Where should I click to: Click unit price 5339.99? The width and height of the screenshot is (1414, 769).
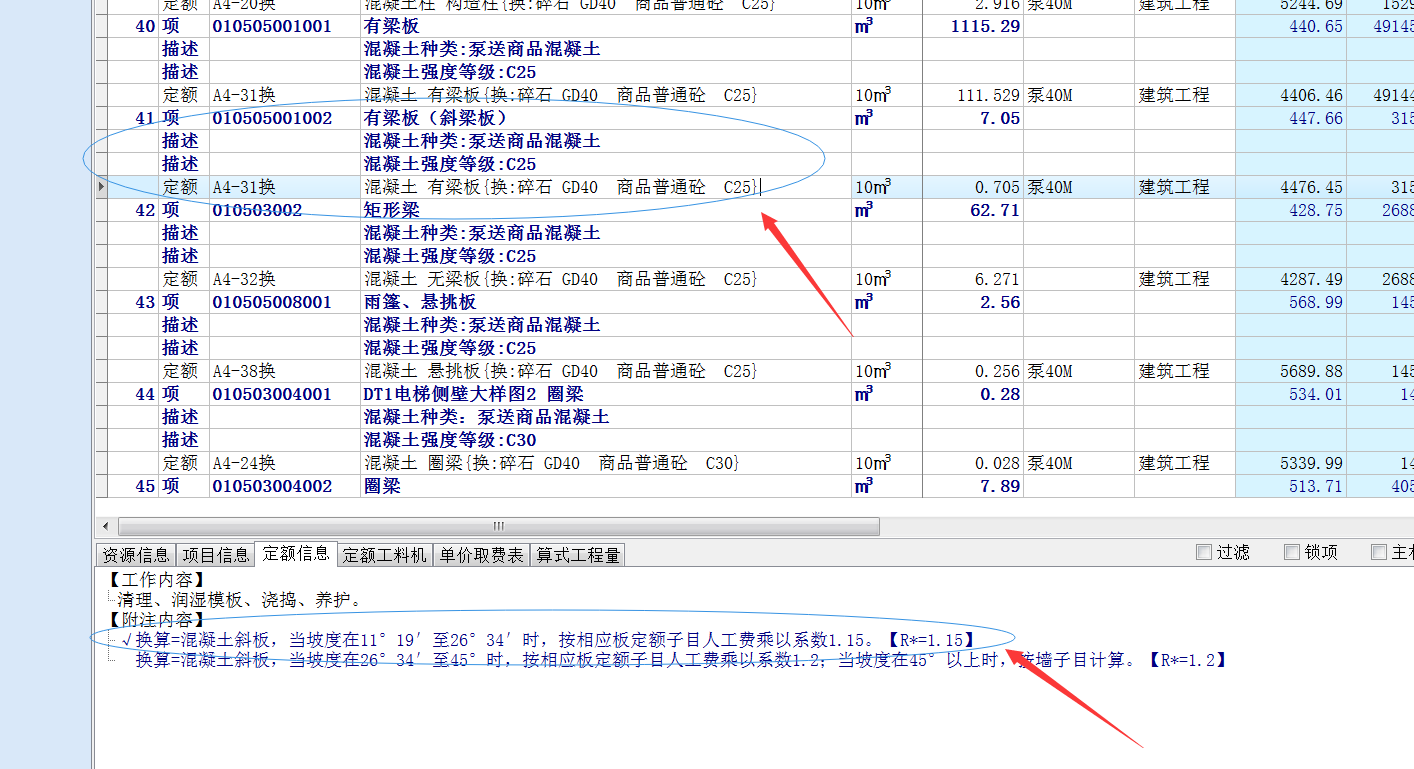click(1311, 463)
